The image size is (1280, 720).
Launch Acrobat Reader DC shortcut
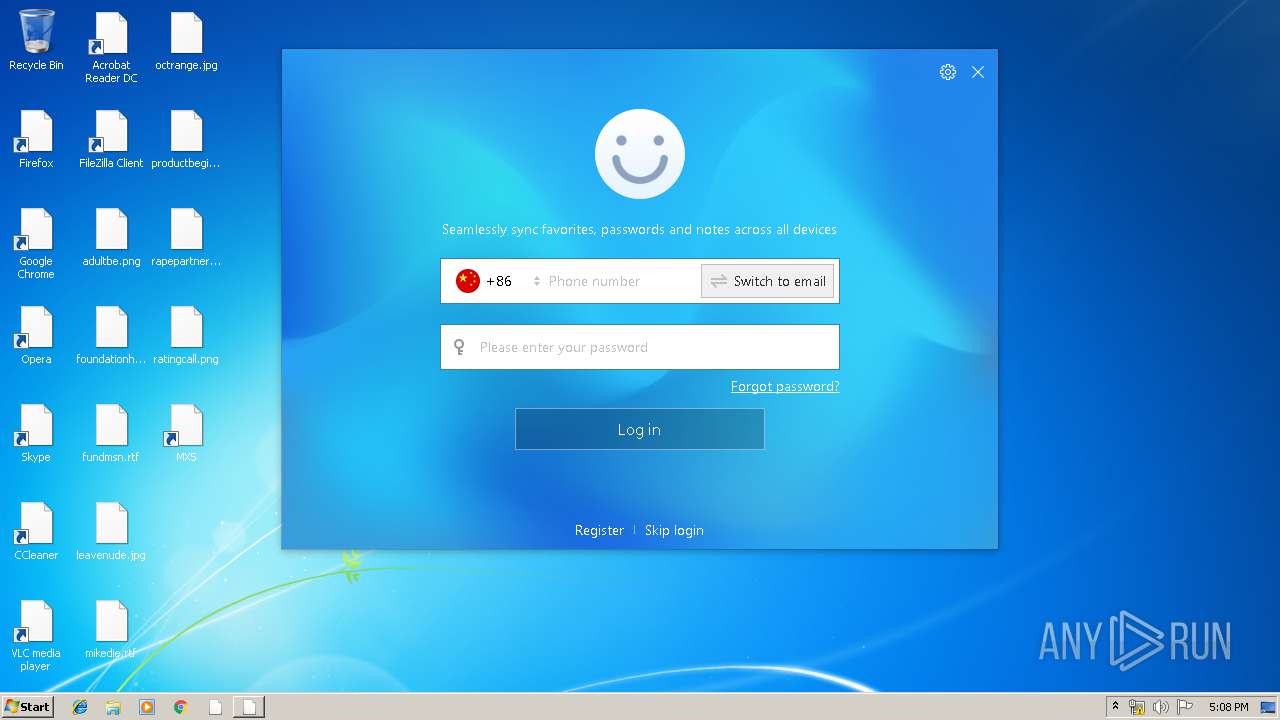tap(111, 47)
